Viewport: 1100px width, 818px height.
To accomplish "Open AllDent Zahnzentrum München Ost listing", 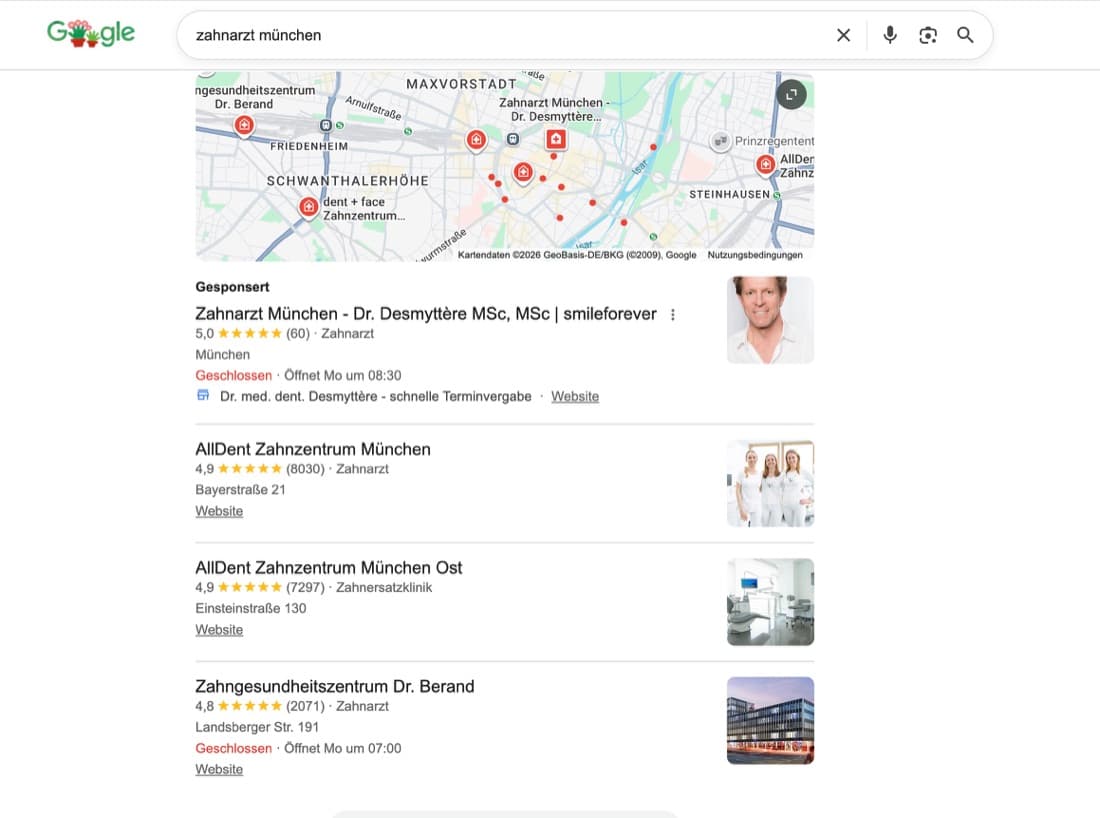I will click(x=329, y=568).
